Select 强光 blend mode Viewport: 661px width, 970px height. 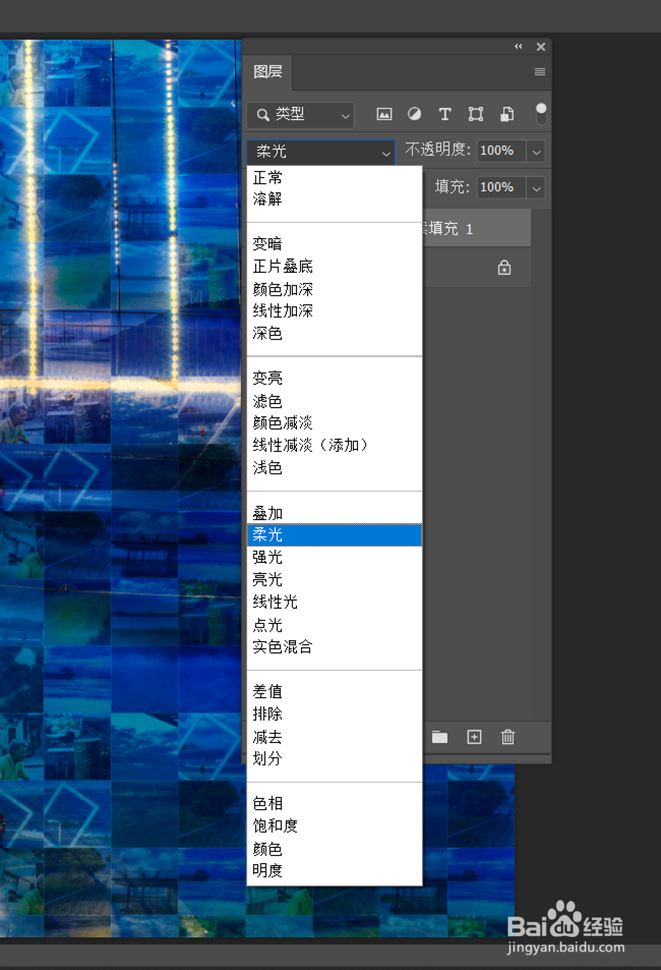[335, 557]
